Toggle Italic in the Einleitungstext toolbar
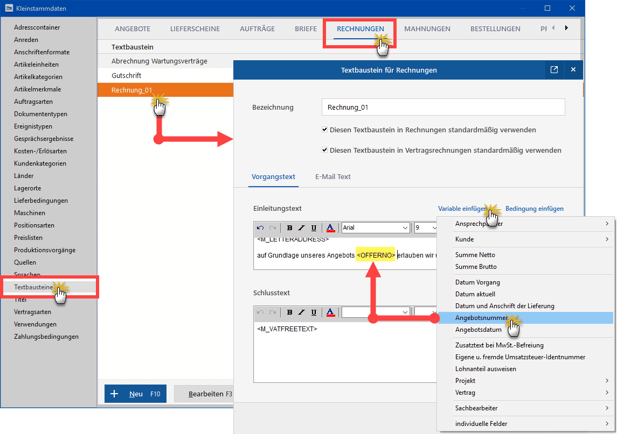The width and height of the screenshot is (624, 434). (301, 228)
